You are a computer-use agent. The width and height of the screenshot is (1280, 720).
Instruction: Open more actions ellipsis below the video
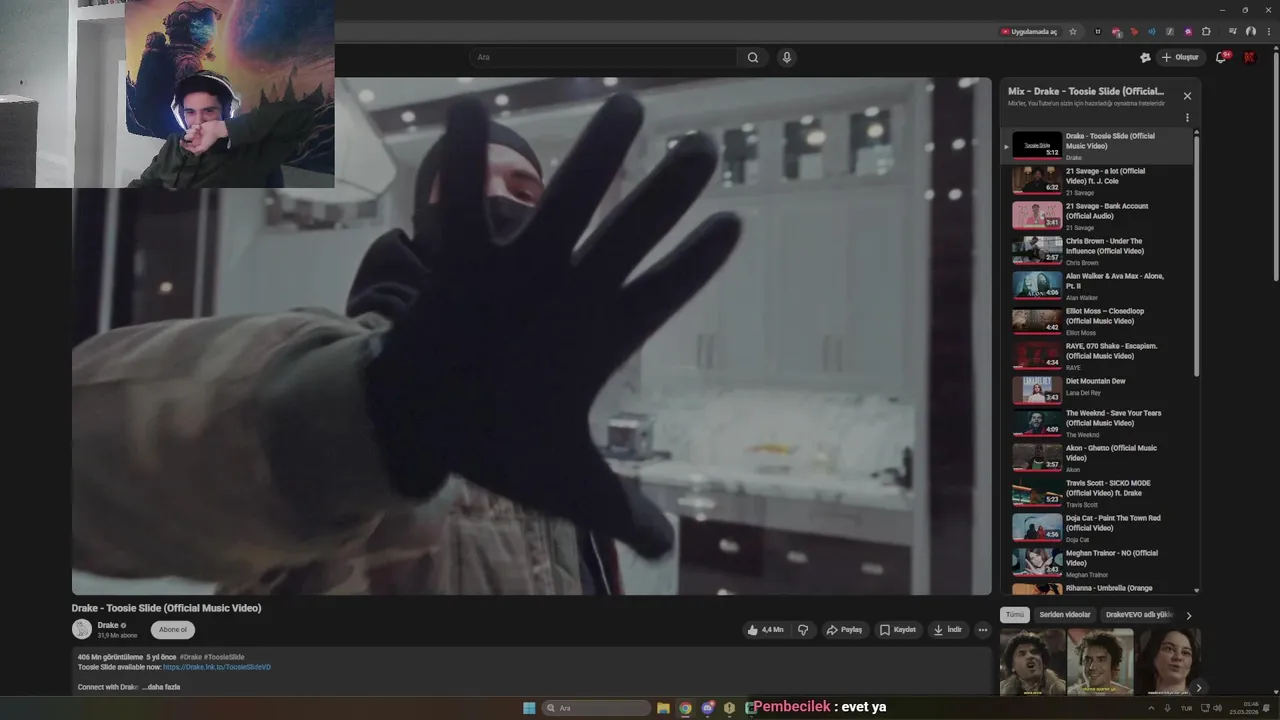click(x=983, y=630)
